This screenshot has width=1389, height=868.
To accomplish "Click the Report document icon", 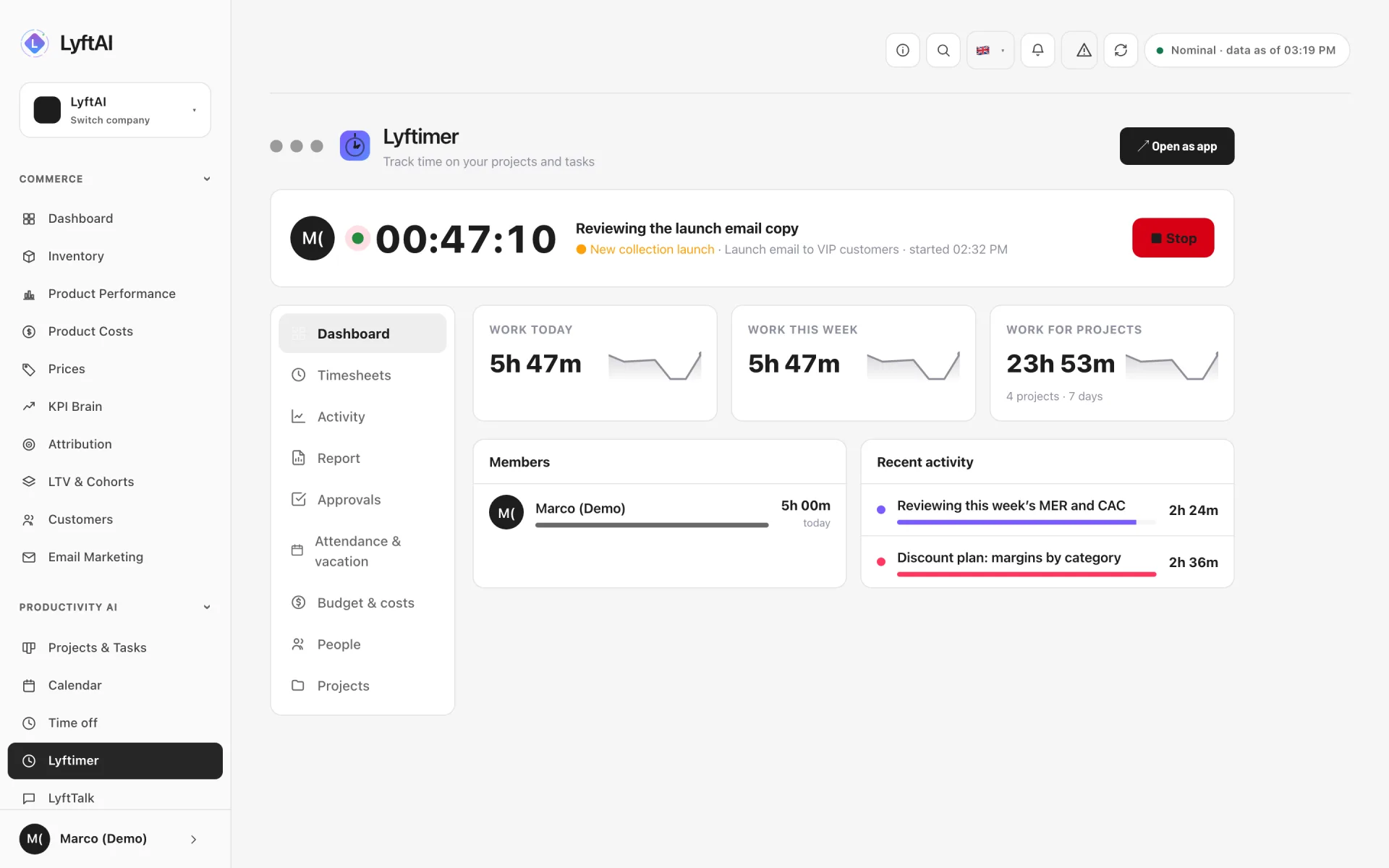I will click(298, 457).
